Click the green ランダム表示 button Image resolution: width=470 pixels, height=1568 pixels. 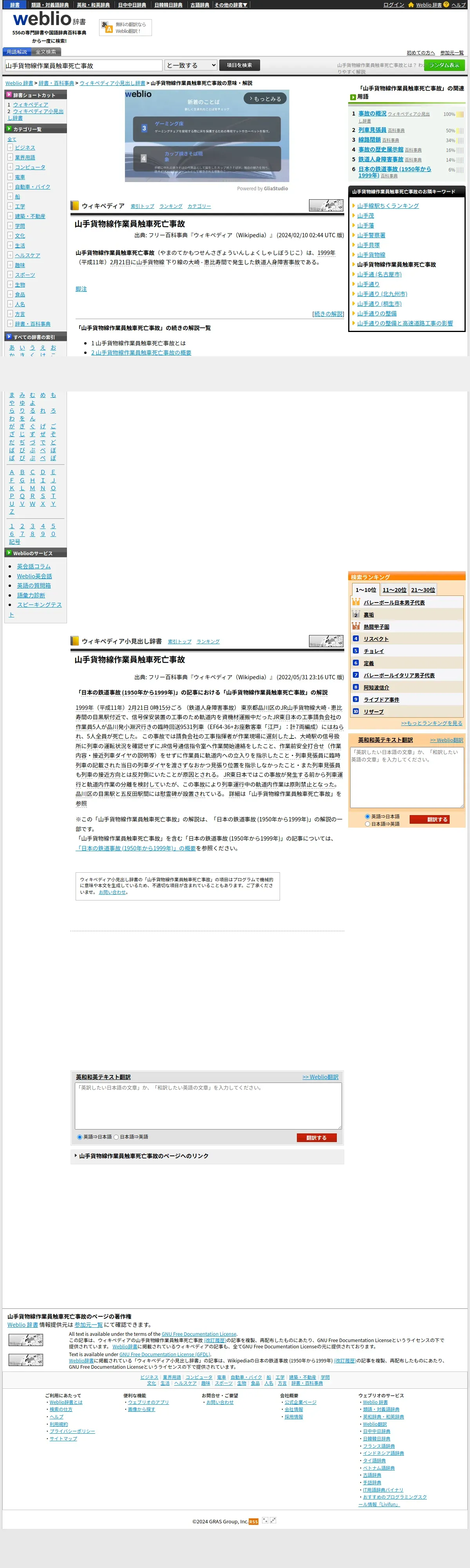pyautogui.click(x=445, y=65)
